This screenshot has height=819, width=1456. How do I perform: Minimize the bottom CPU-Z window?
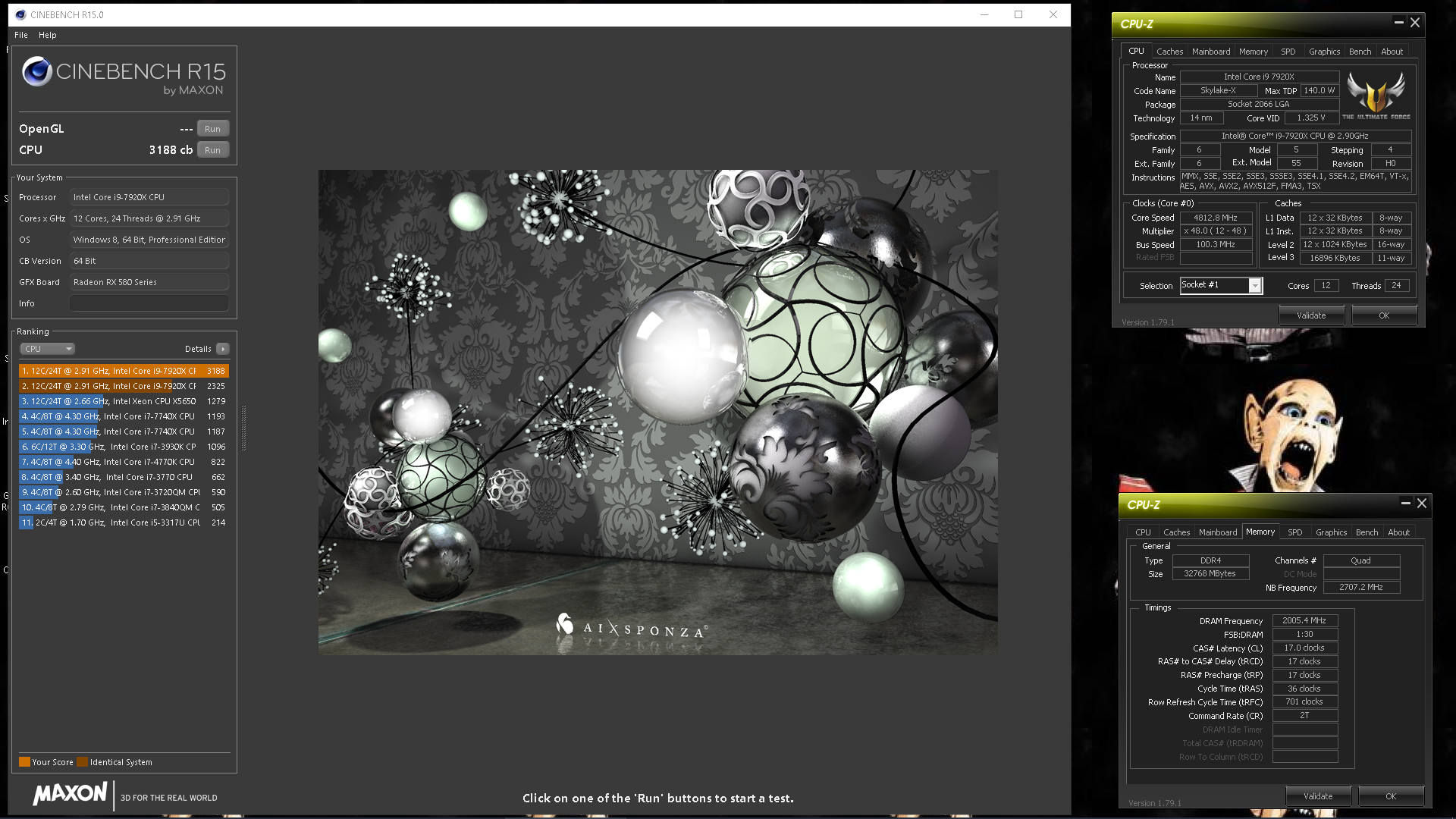pos(1405,504)
